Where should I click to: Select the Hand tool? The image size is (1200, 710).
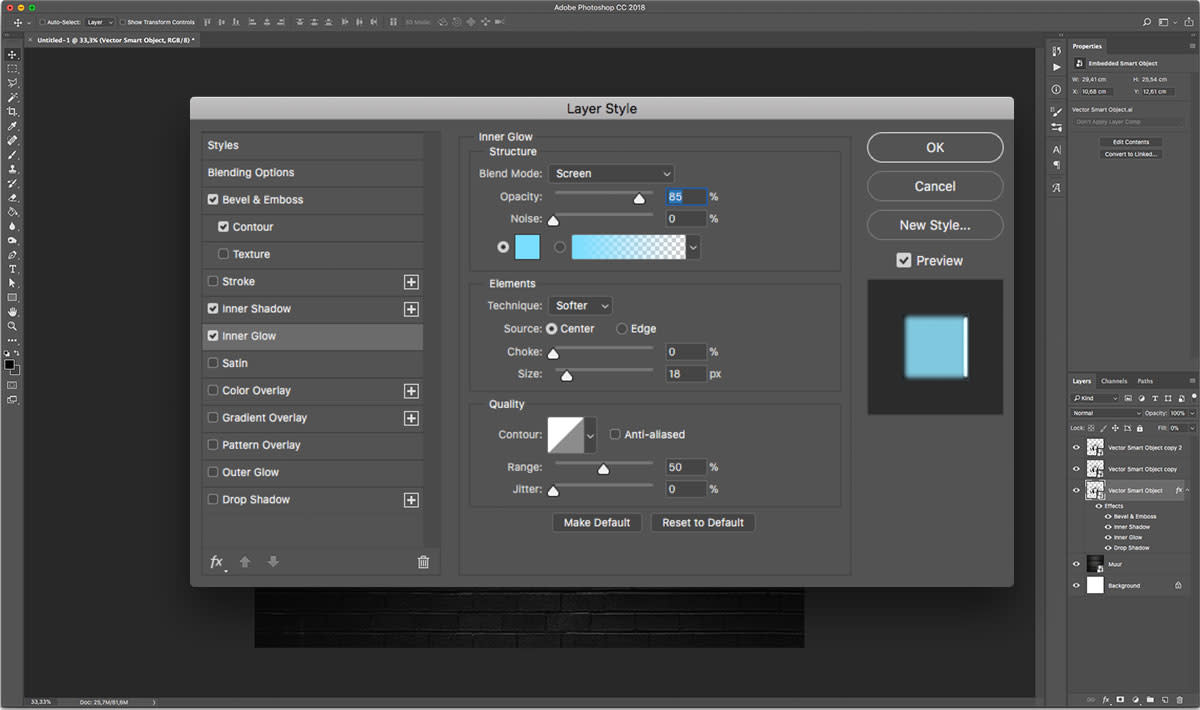13,311
